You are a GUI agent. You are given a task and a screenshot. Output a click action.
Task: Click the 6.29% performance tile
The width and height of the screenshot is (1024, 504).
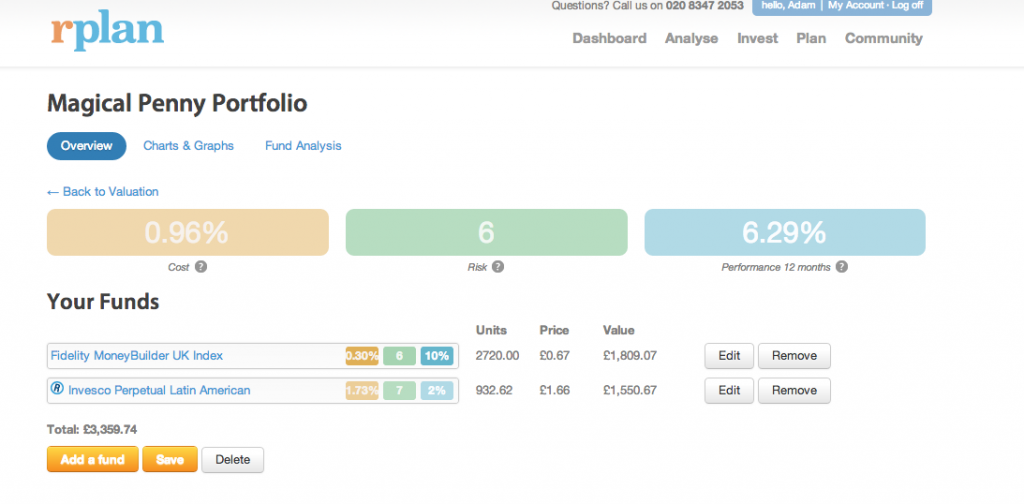click(x=785, y=232)
